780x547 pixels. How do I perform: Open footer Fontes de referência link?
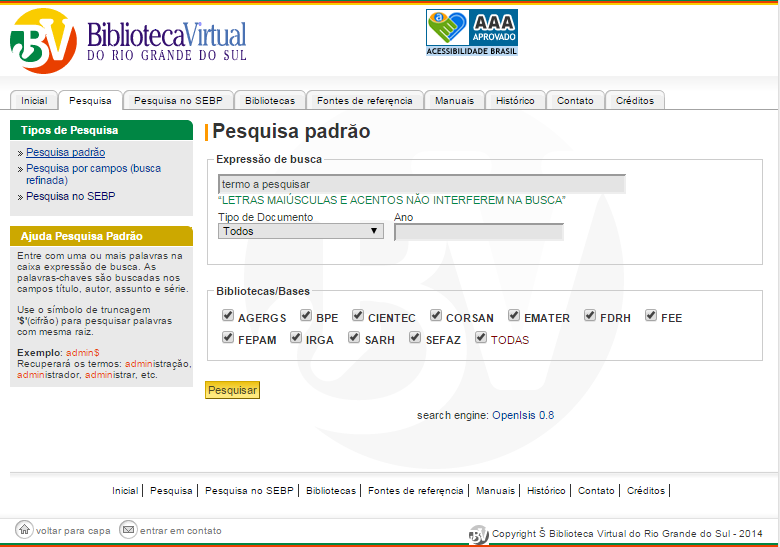pos(415,491)
